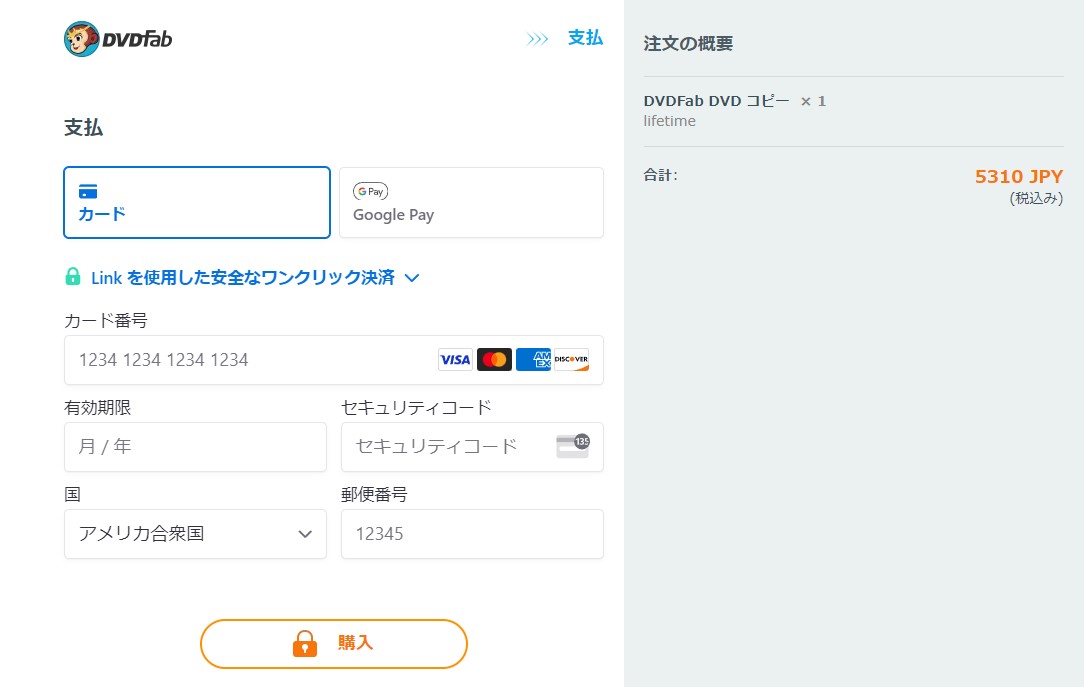This screenshot has height=687, width=1084.
Task: Click the 注文の概要 heading
Action: (x=688, y=44)
